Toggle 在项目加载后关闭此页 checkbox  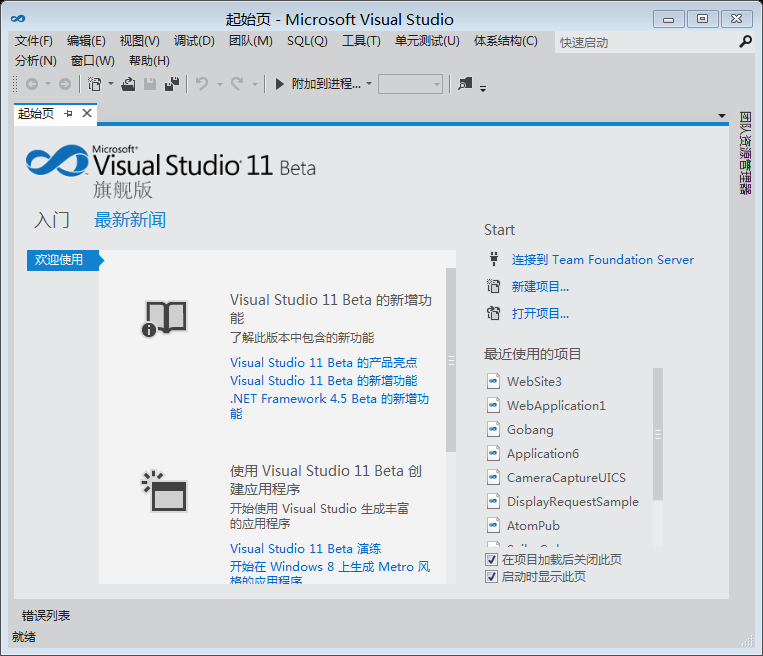(491, 559)
